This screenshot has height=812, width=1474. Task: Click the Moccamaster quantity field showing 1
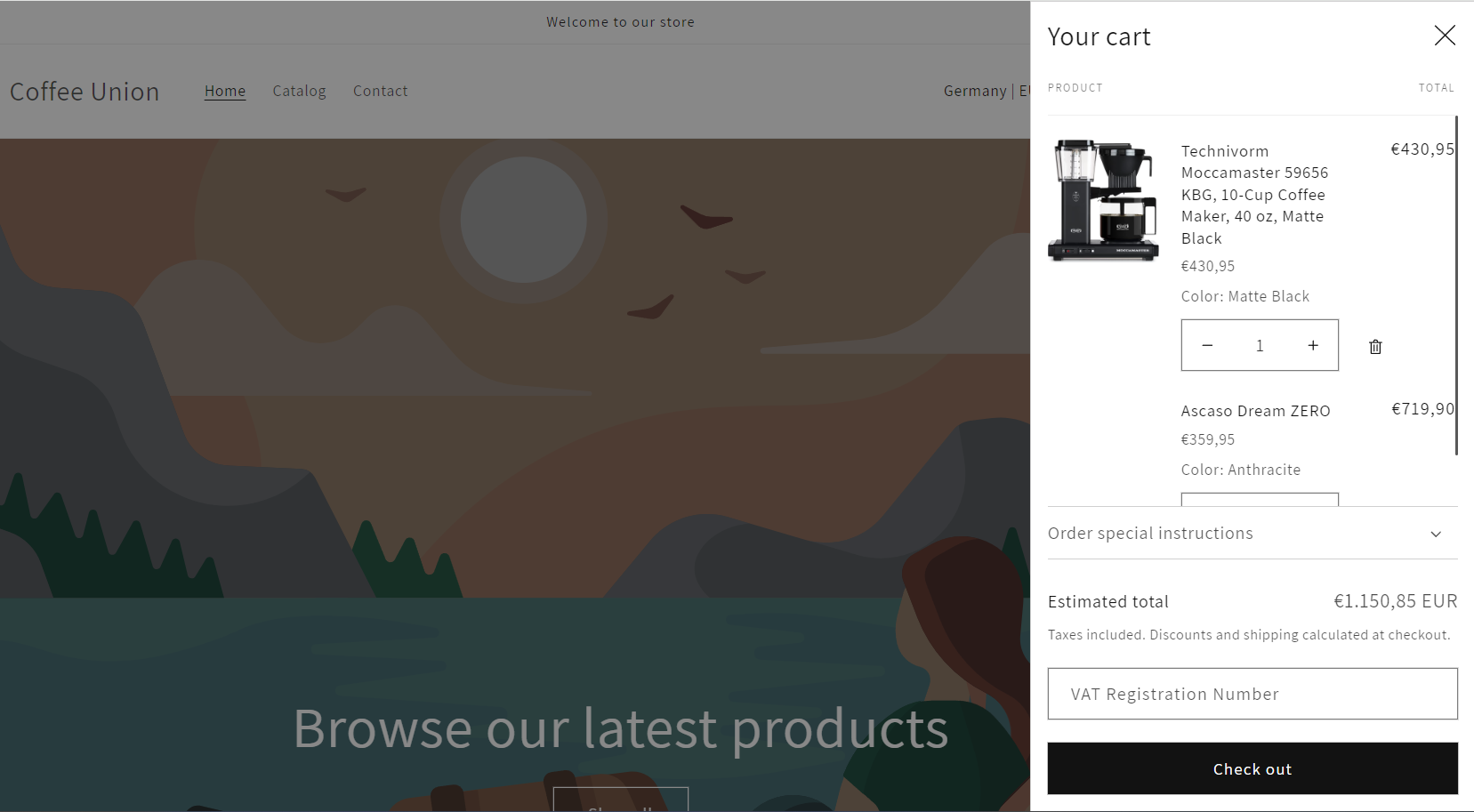point(1260,345)
